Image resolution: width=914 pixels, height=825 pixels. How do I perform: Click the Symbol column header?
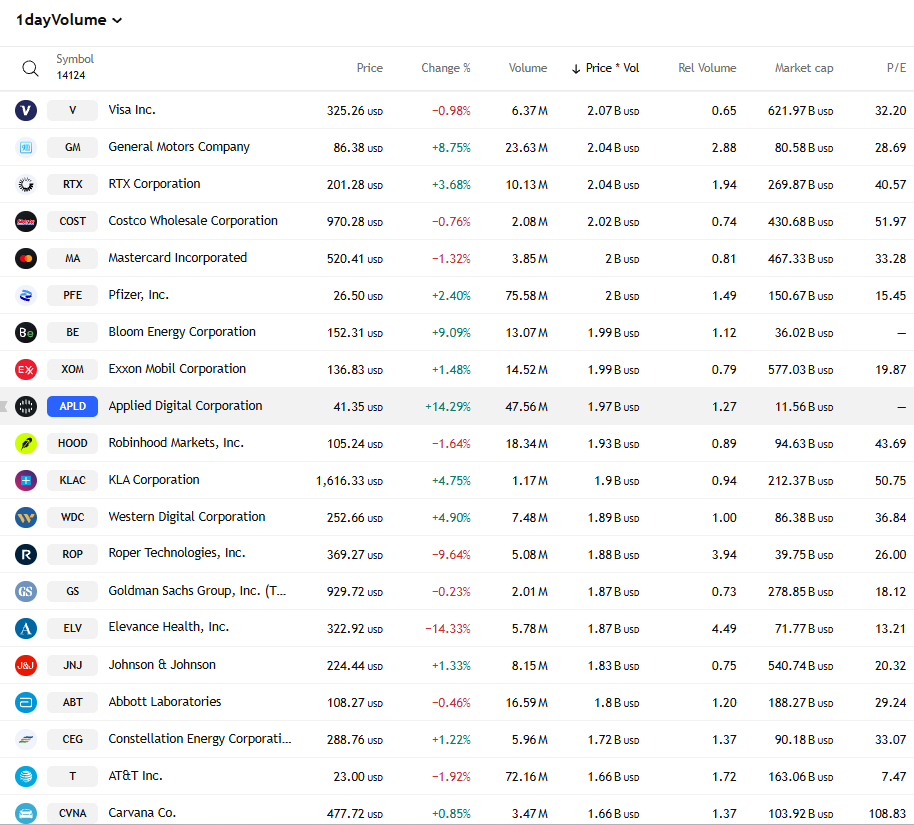point(75,59)
